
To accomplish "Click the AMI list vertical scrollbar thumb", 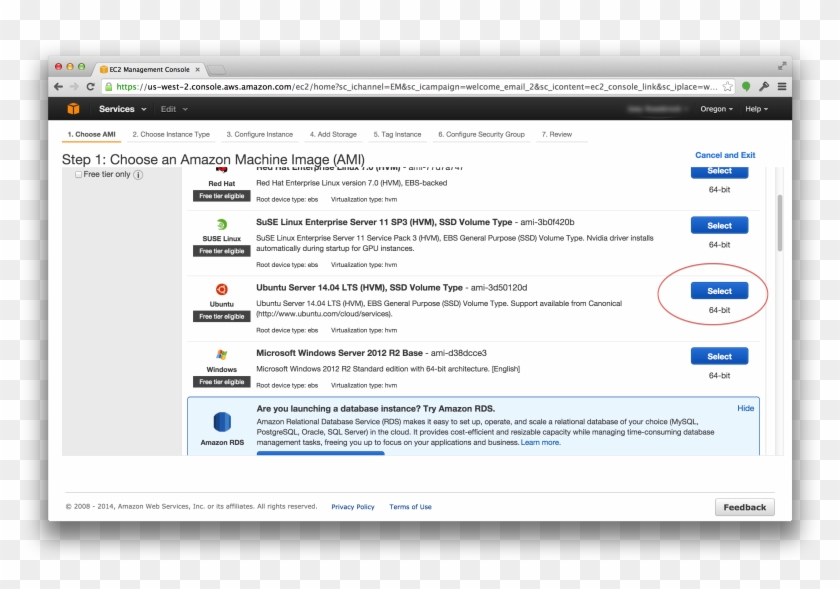I will pos(780,222).
